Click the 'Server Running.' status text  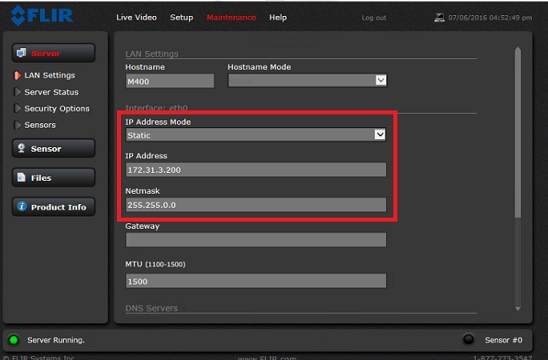point(56,340)
